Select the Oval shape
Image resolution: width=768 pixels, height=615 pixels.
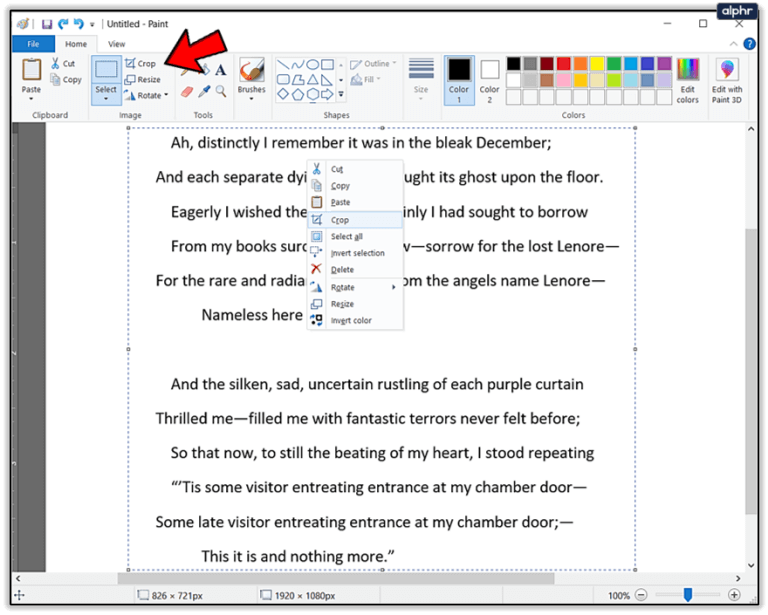312,65
